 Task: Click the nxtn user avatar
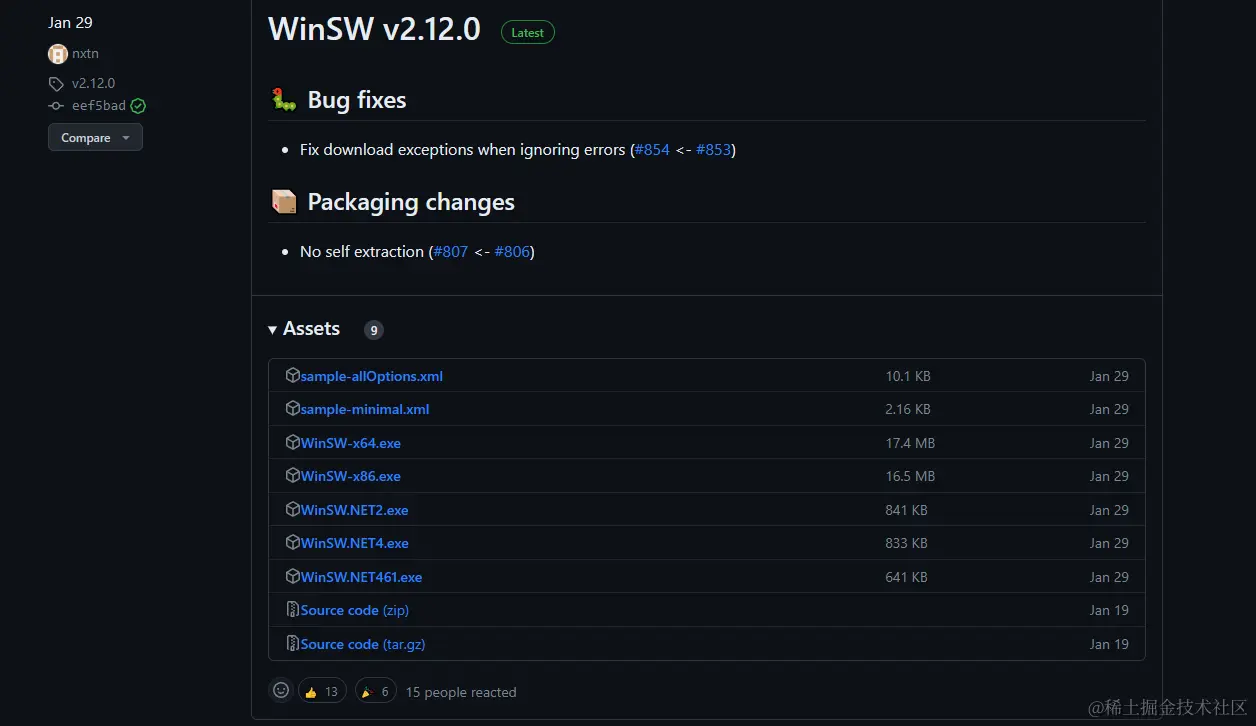(x=58, y=54)
